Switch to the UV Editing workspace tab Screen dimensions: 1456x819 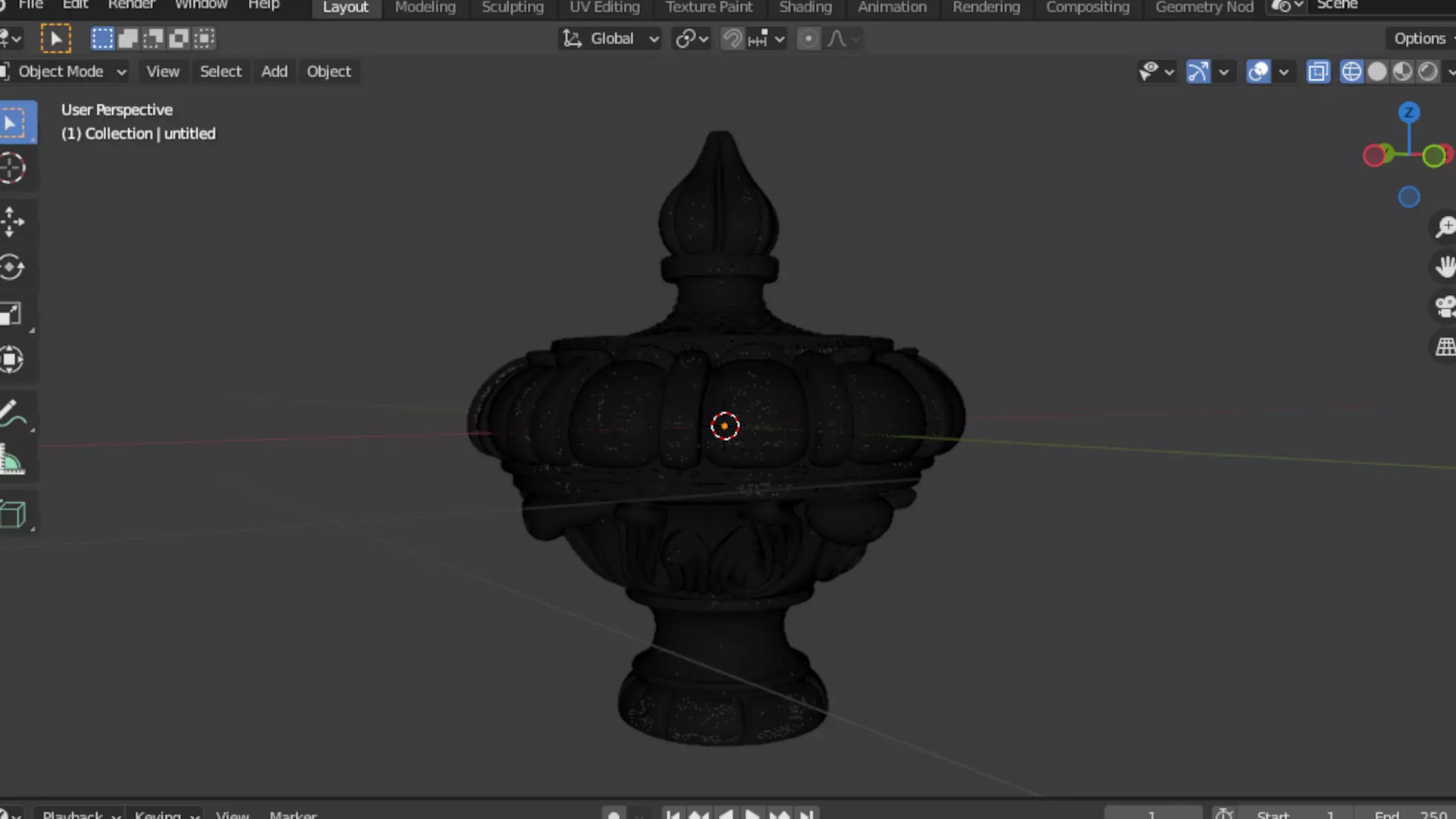pos(605,8)
